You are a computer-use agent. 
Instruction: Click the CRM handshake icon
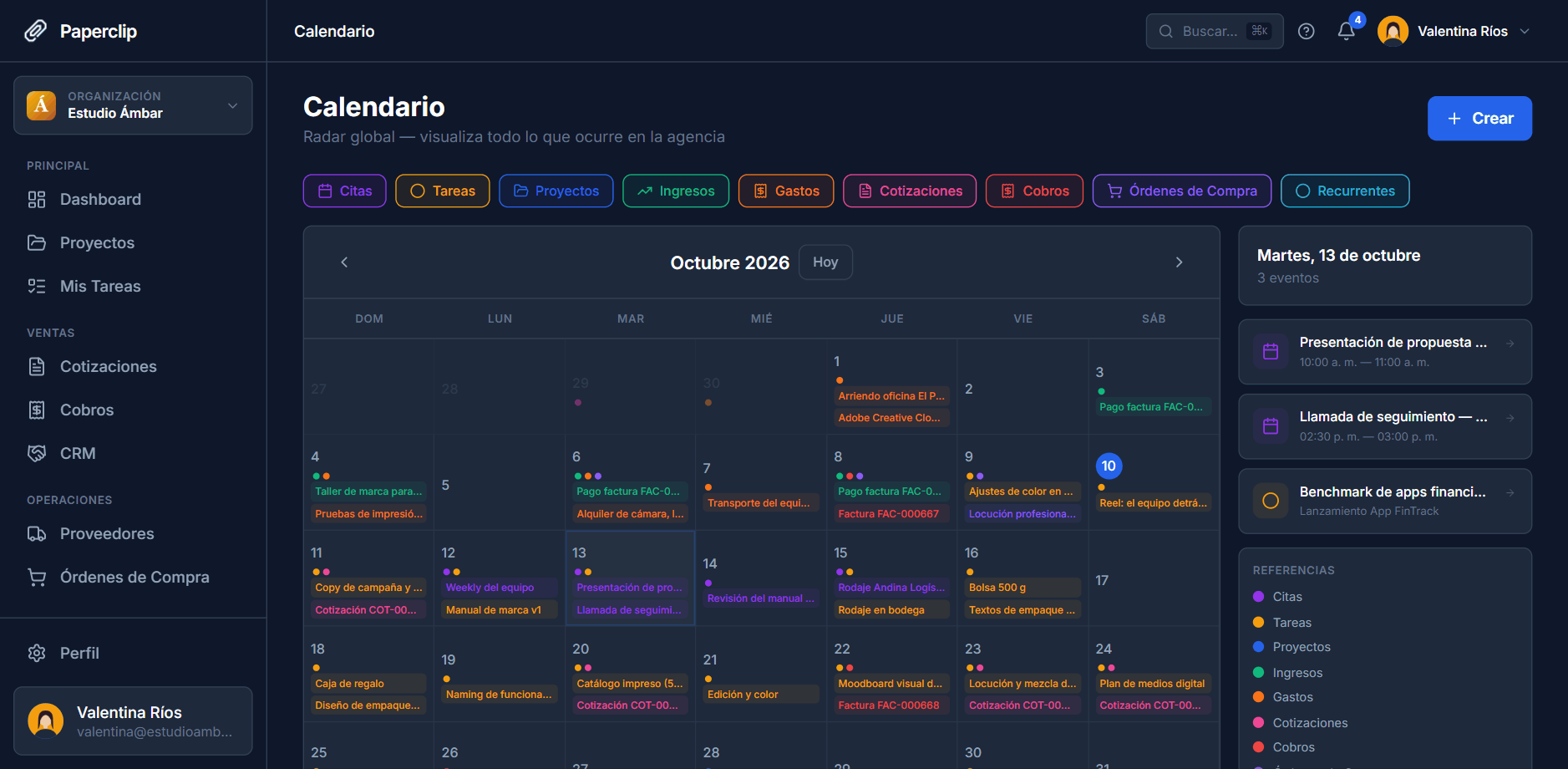click(x=37, y=453)
